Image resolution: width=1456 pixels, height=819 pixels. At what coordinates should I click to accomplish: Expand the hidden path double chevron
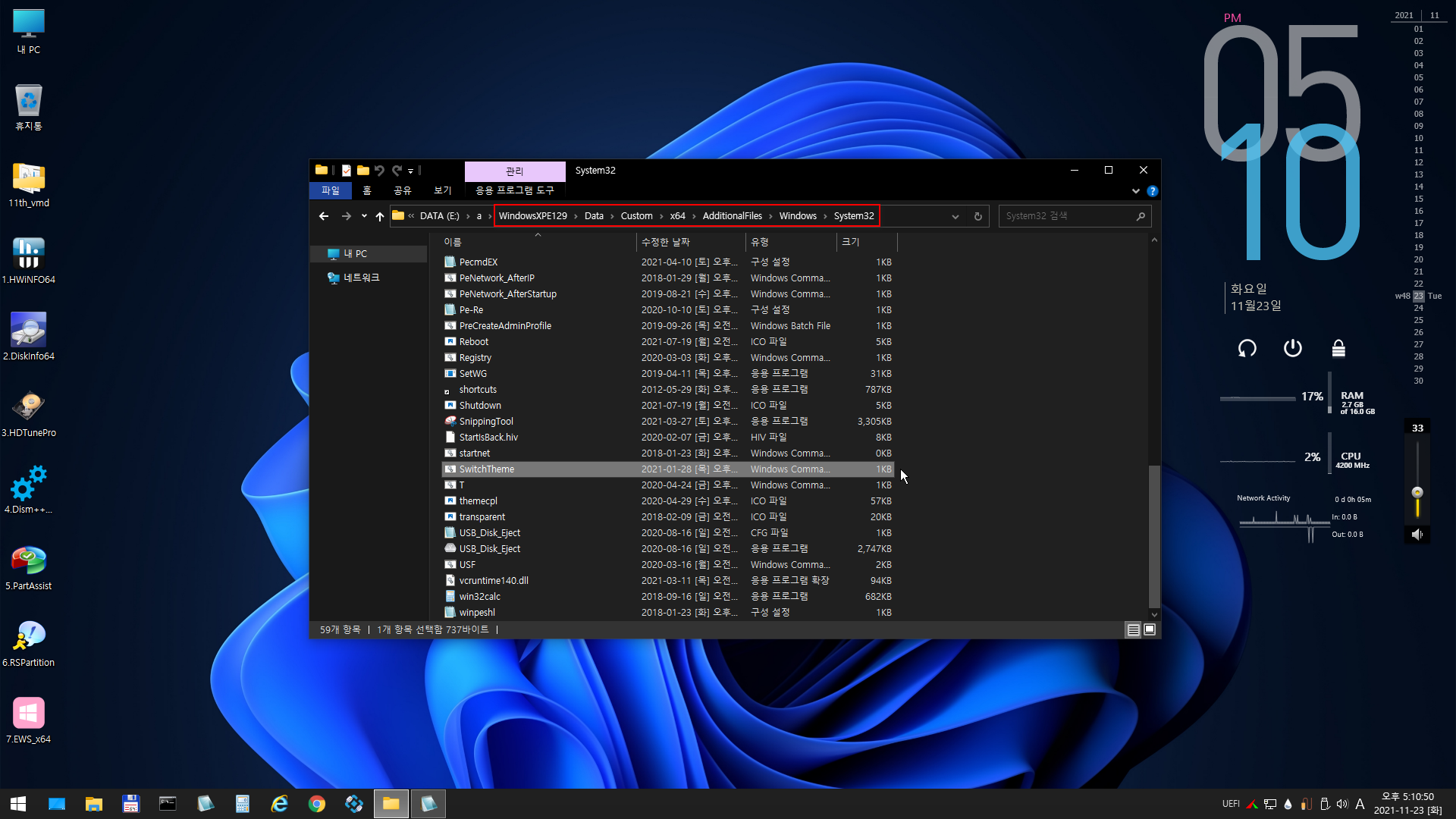(411, 216)
